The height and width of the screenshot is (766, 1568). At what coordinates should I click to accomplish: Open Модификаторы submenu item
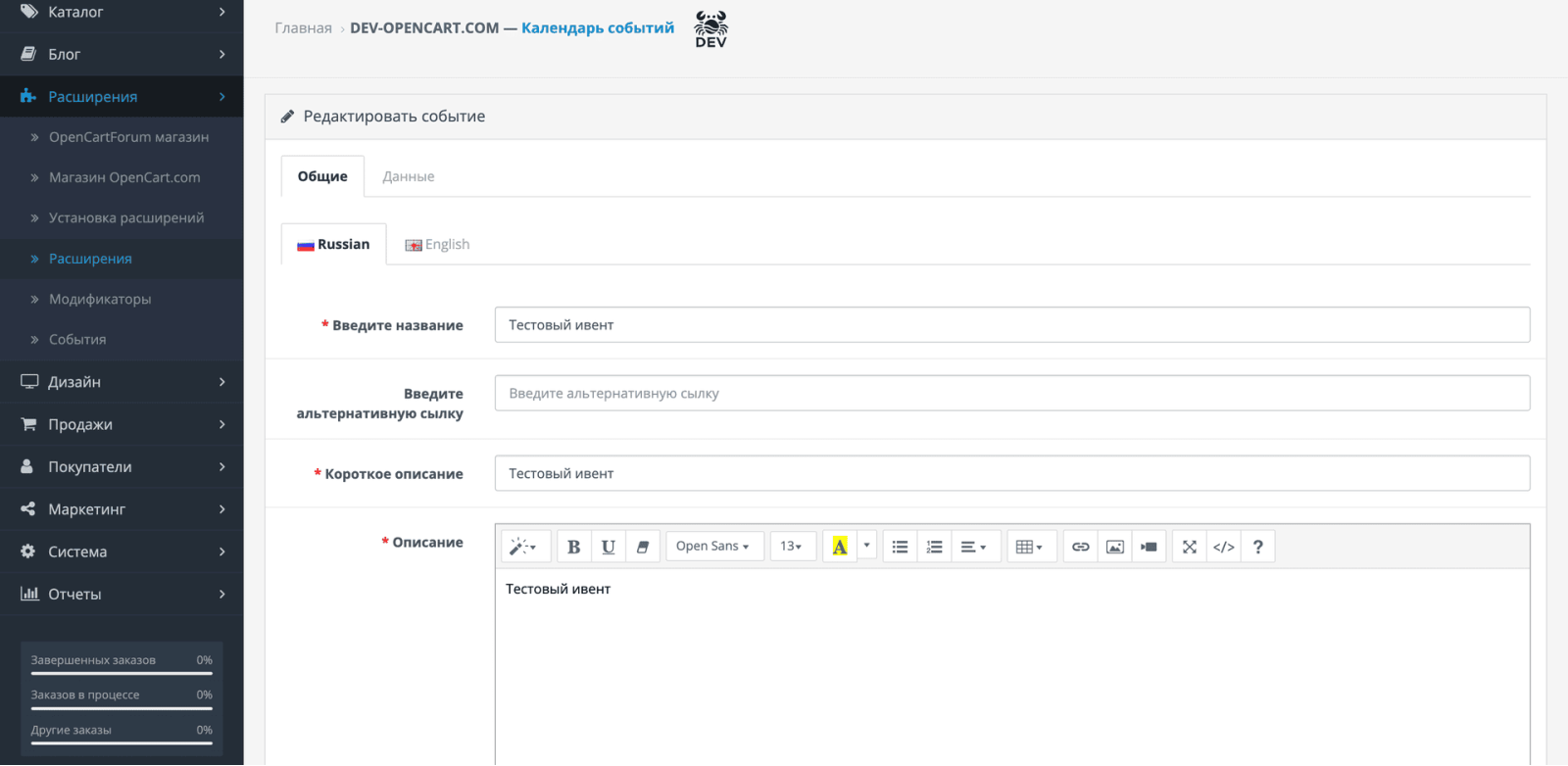pyautogui.click(x=100, y=299)
